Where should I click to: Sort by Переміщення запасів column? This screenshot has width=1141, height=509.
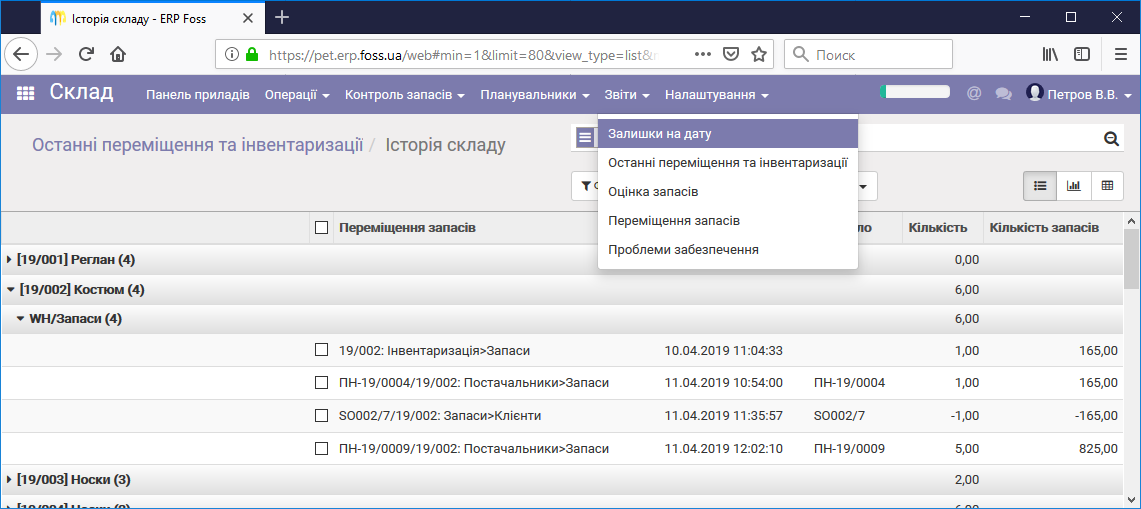[408, 228]
